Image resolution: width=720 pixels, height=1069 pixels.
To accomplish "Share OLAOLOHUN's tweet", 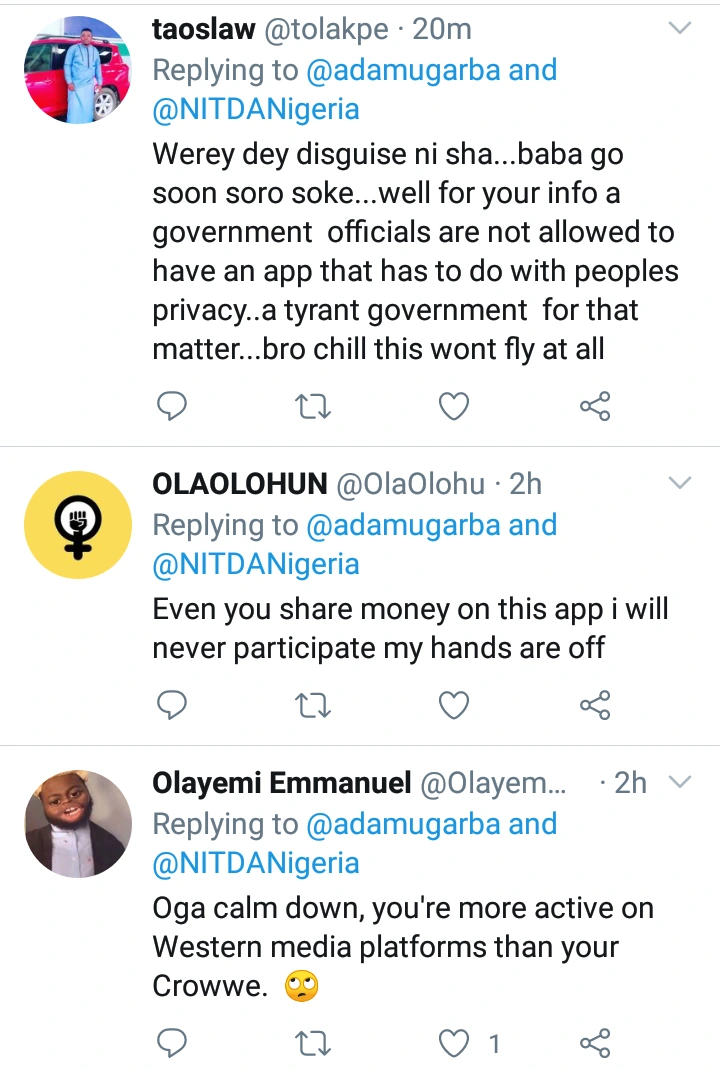I will (595, 705).
